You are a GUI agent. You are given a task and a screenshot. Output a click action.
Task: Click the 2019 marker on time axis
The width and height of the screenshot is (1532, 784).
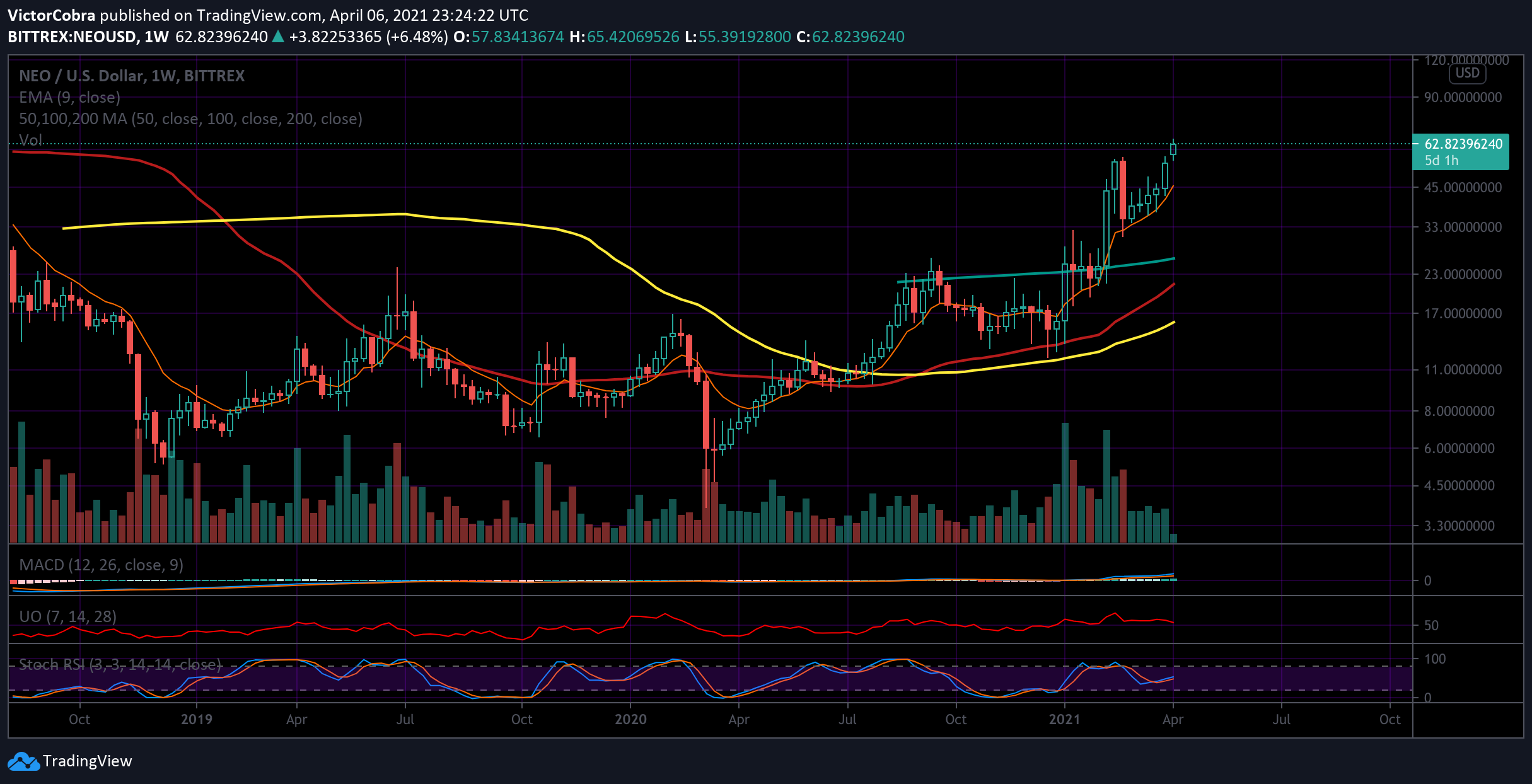click(x=197, y=719)
